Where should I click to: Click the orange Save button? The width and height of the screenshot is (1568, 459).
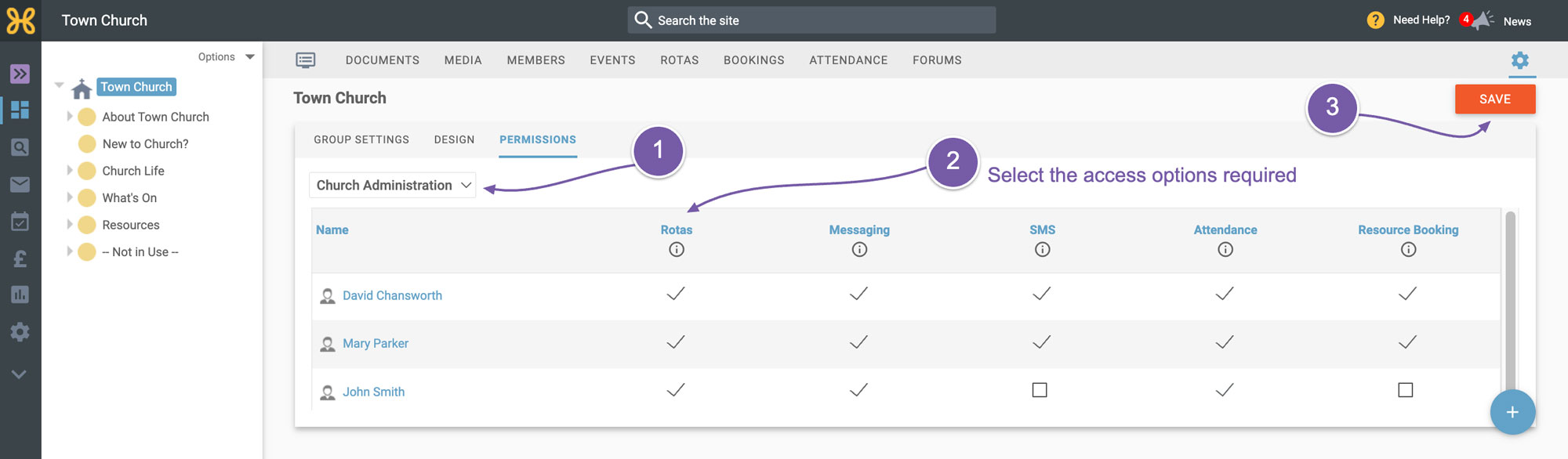pyautogui.click(x=1495, y=99)
